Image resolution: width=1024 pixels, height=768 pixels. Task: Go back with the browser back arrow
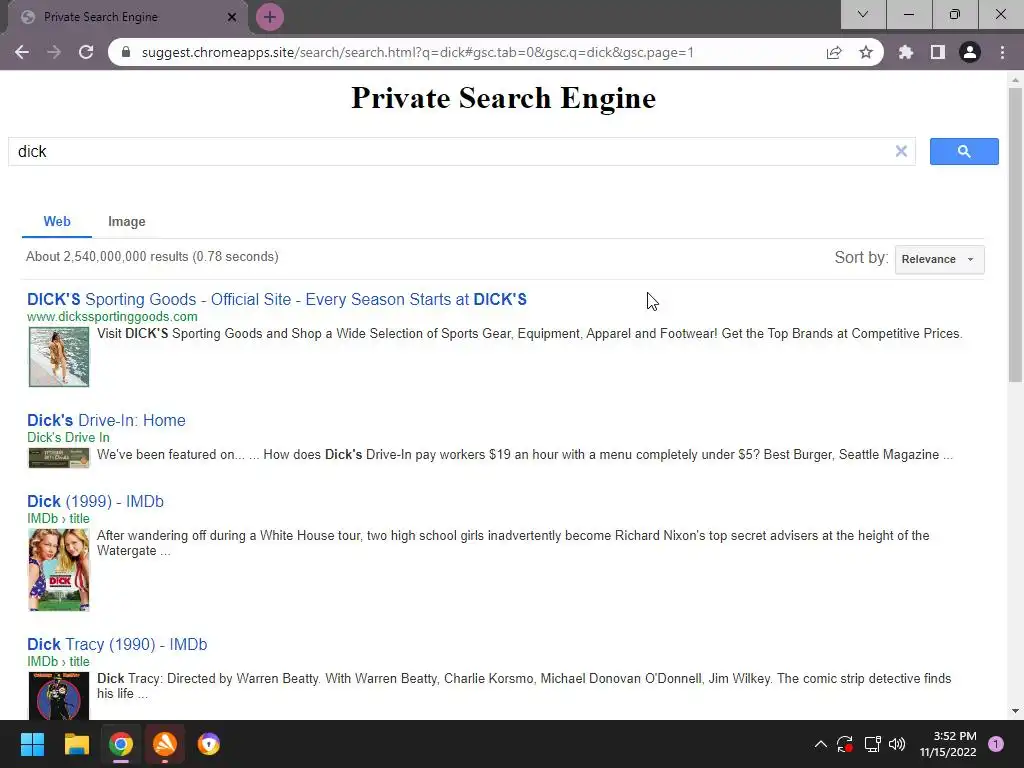click(22, 52)
